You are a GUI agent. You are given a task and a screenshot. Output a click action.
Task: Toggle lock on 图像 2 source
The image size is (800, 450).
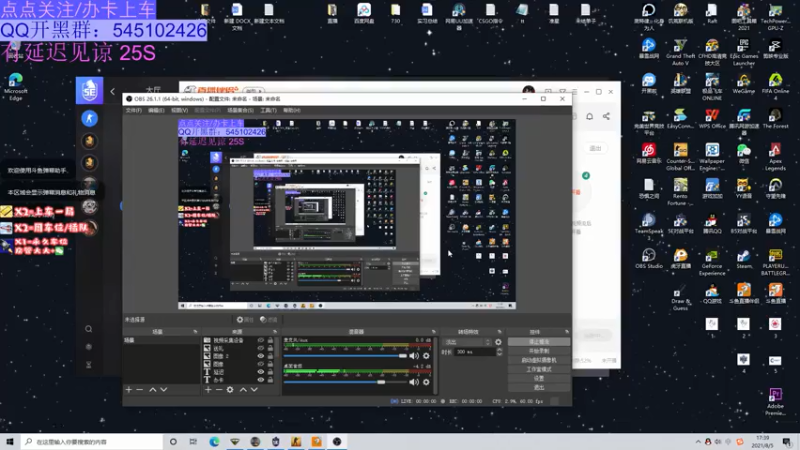270,356
